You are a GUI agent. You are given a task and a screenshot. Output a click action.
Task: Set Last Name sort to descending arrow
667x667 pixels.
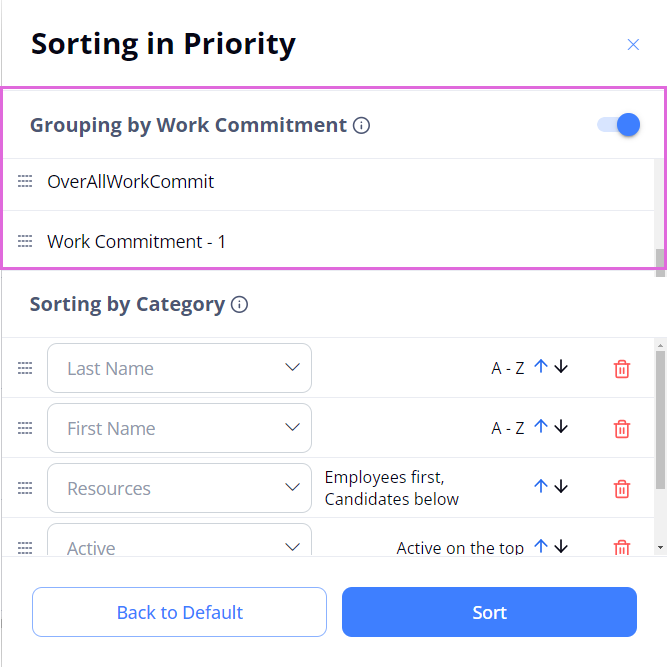click(561, 367)
